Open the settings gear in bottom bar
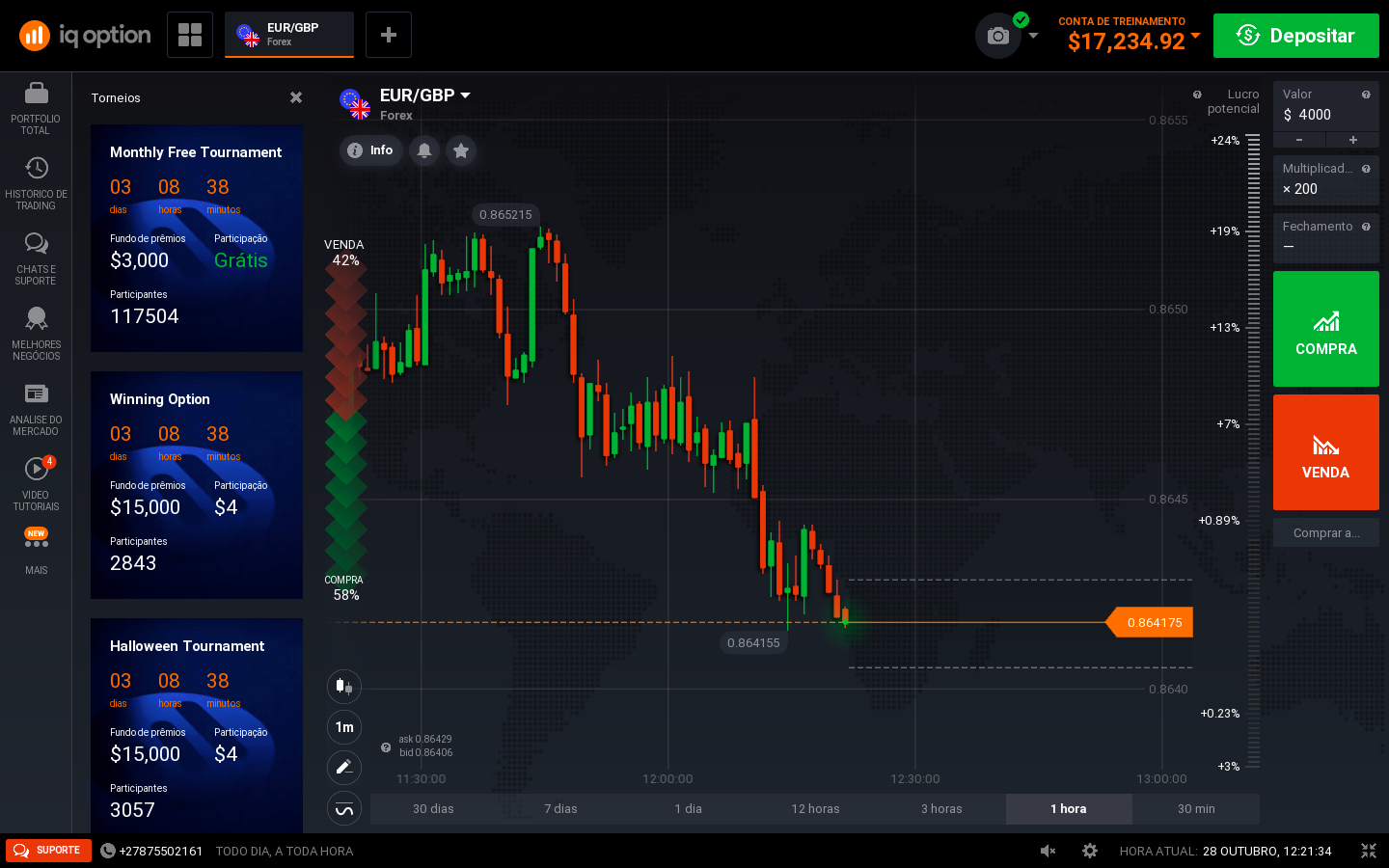1389x868 pixels. point(1090,851)
